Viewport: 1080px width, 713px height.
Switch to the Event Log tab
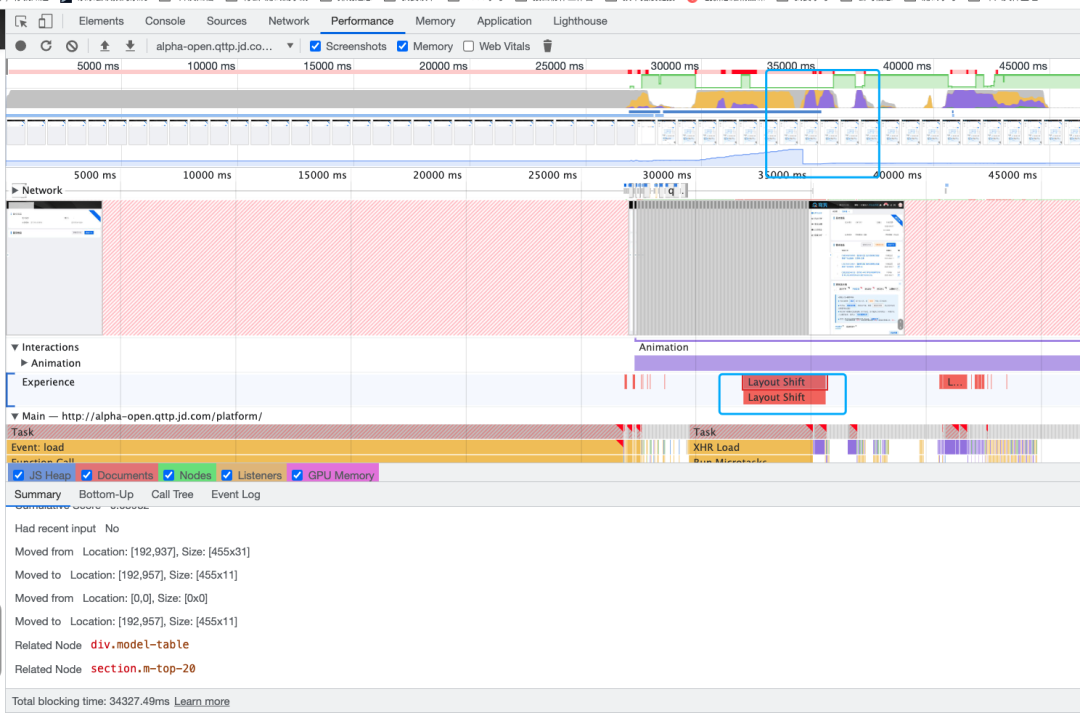tap(236, 495)
